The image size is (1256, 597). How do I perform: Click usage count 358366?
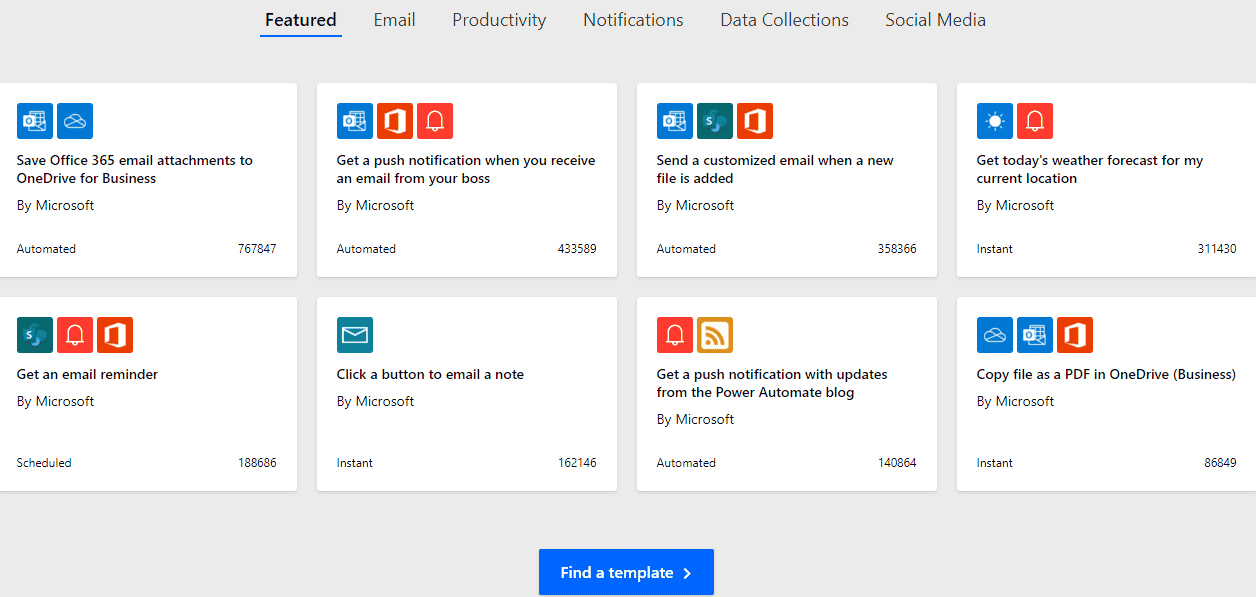(x=897, y=249)
